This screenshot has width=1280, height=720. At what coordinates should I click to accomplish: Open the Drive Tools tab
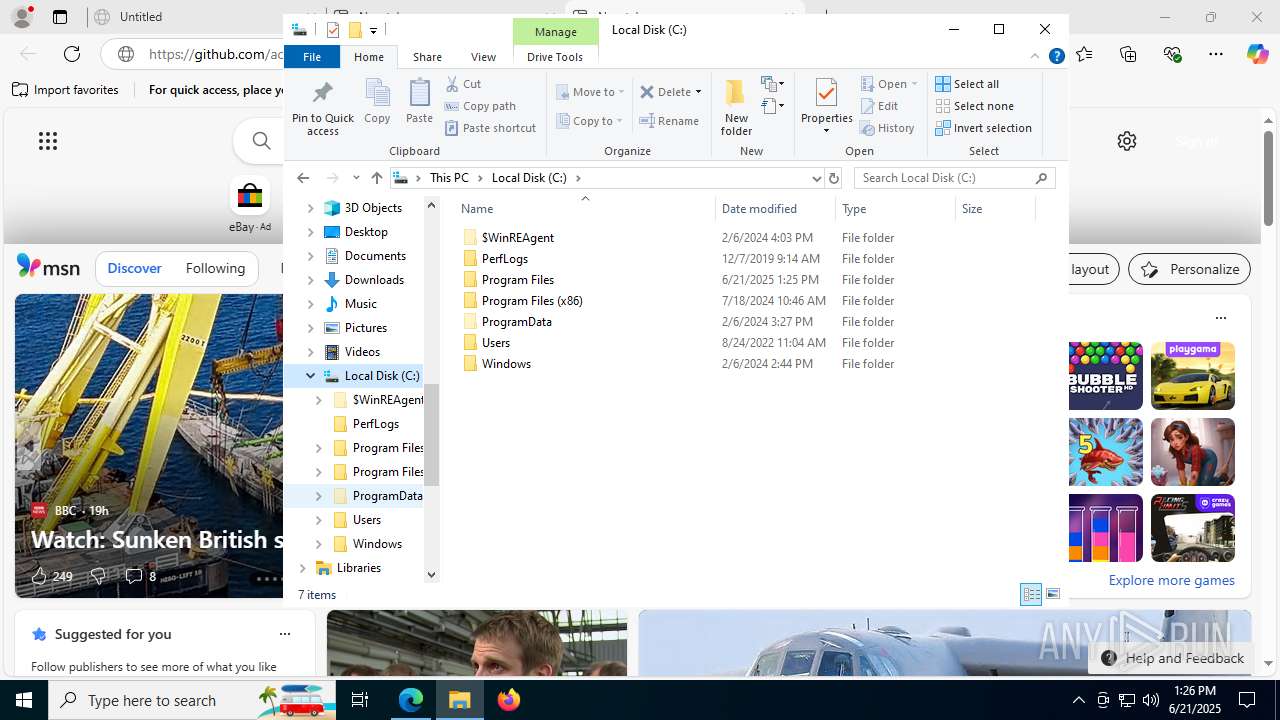point(555,57)
